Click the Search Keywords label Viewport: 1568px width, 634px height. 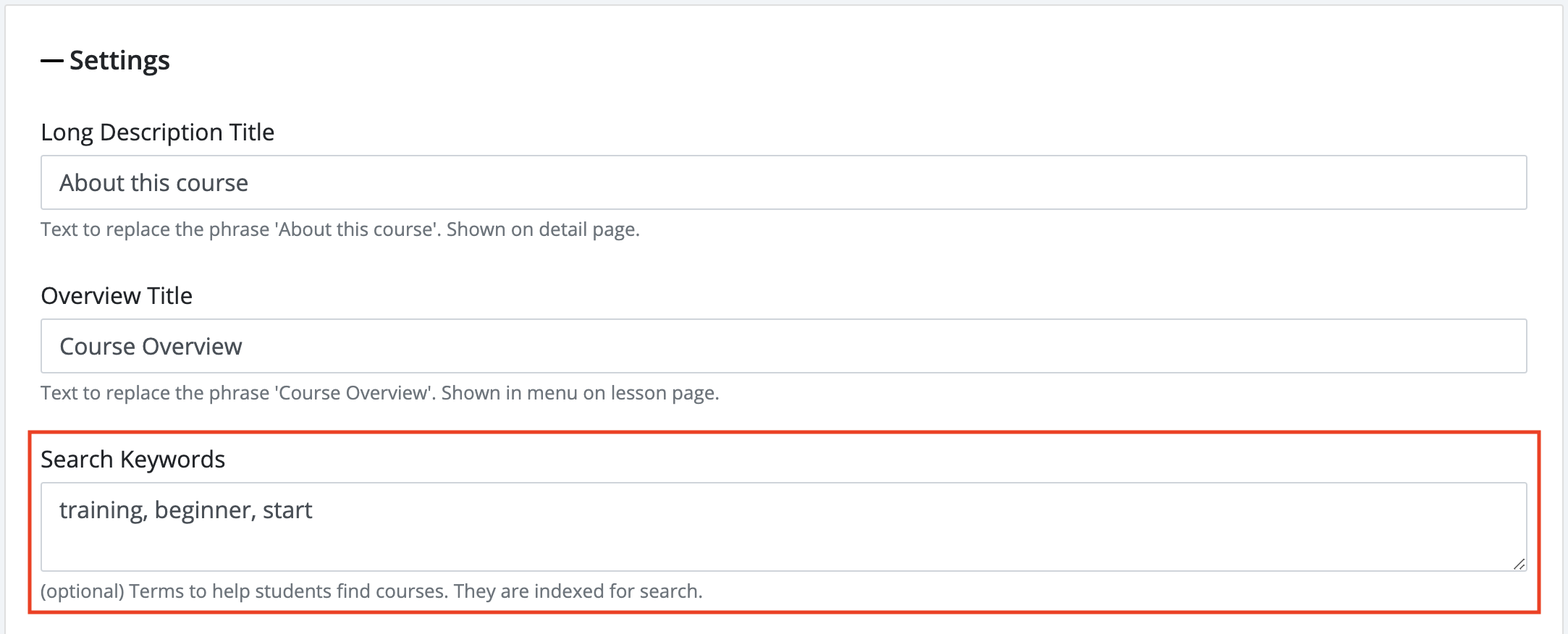coord(132,460)
